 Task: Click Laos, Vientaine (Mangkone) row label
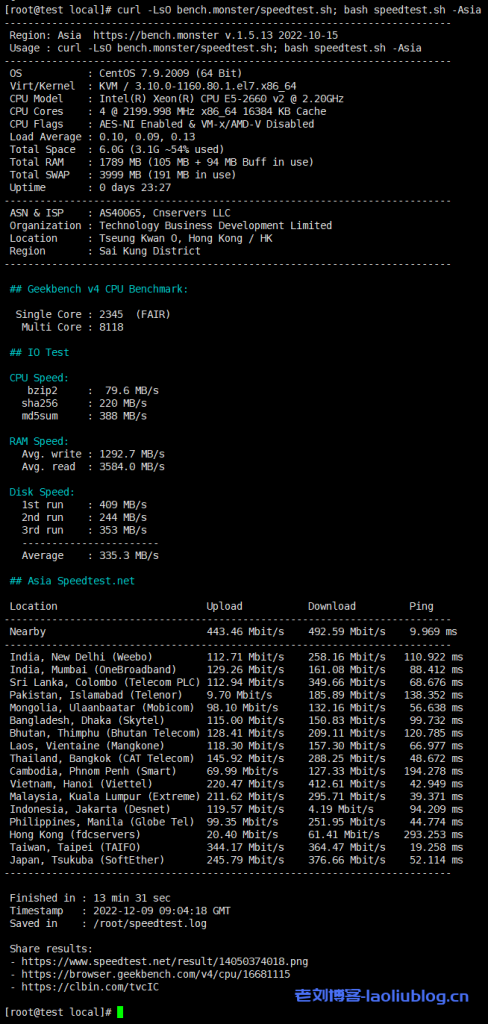click(x=87, y=746)
